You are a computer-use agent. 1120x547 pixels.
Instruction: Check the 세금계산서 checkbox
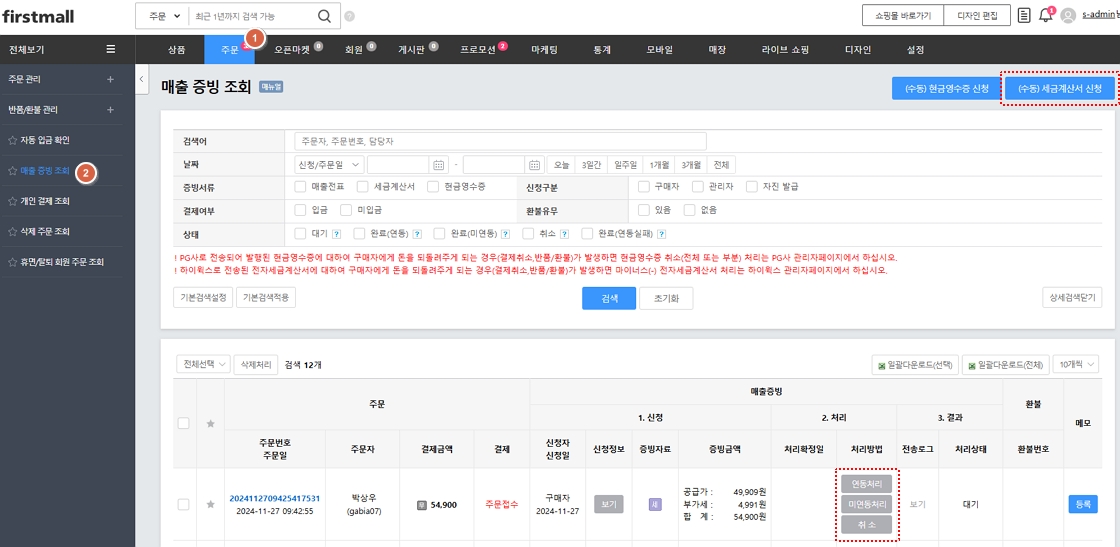click(363, 187)
